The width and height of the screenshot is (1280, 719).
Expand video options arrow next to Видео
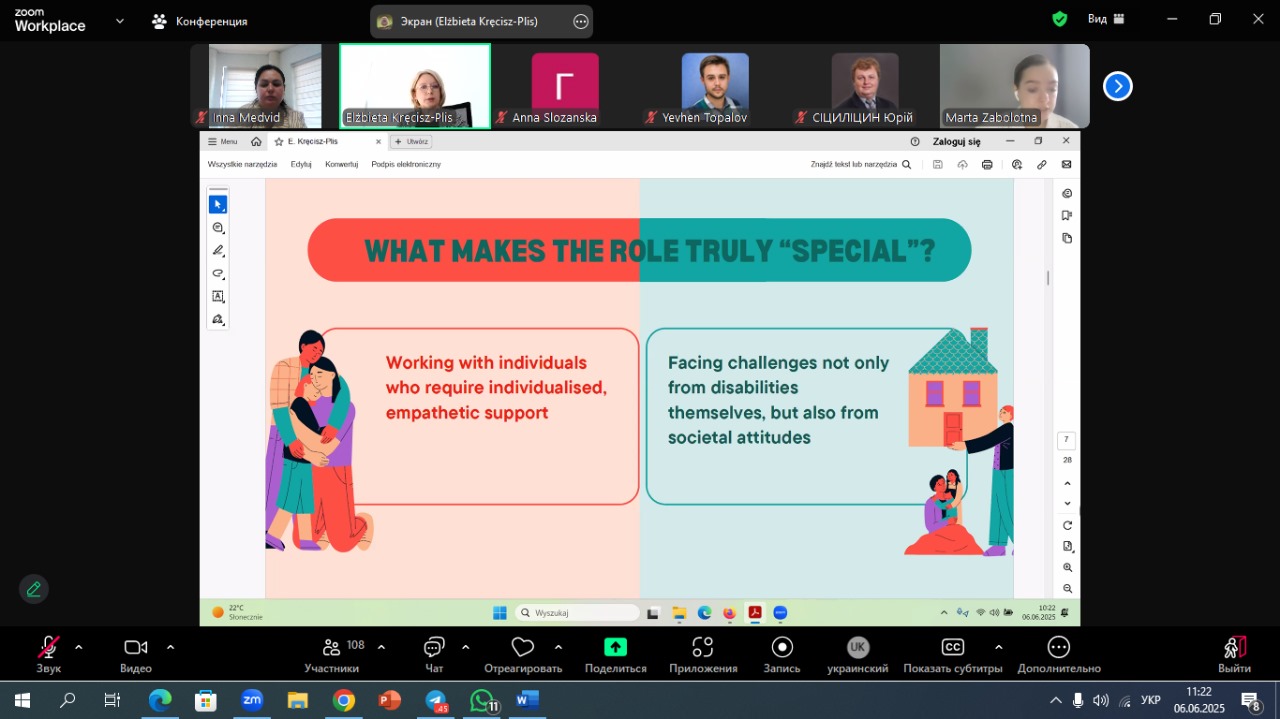[170, 647]
